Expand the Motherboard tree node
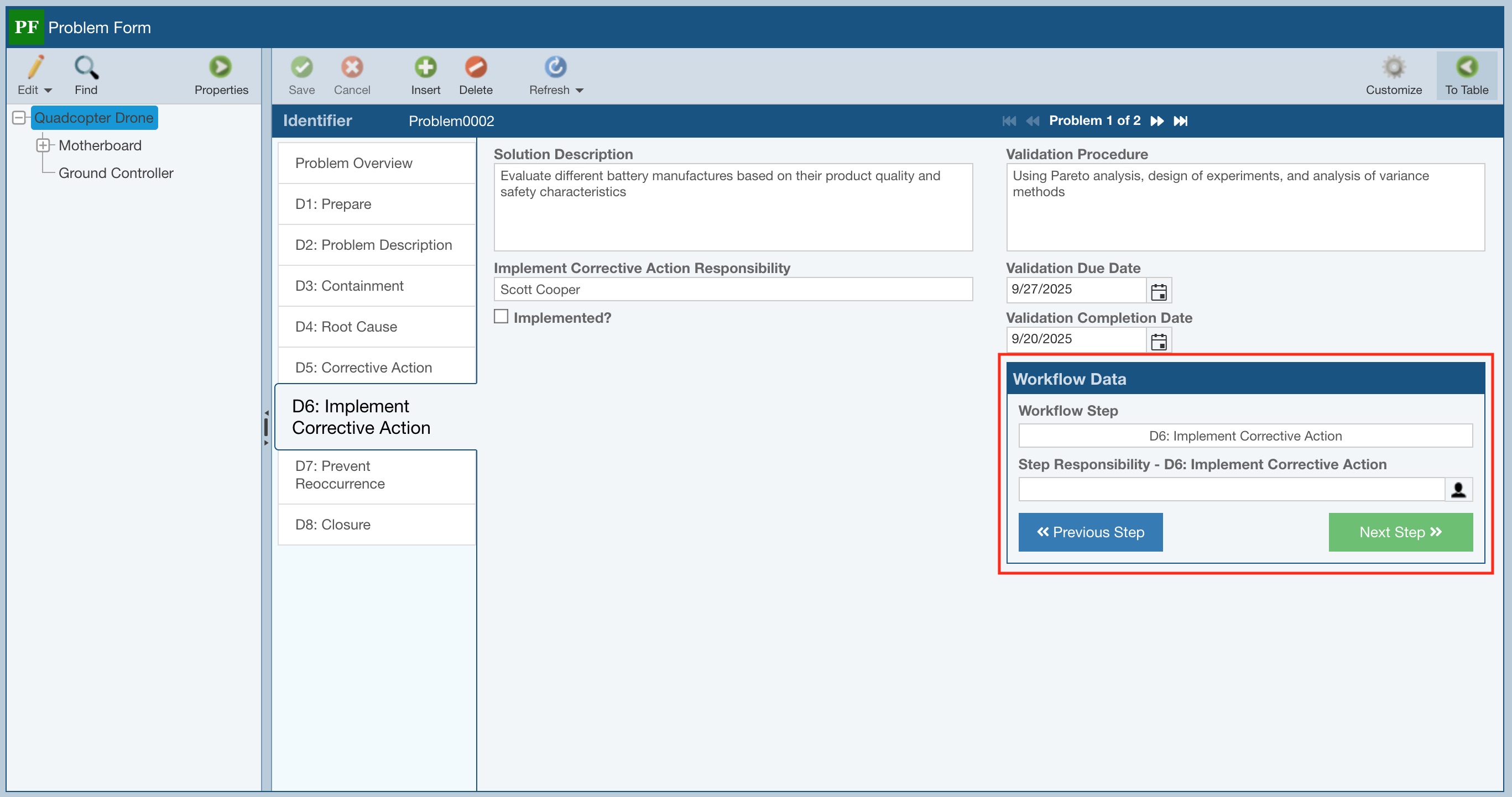Image resolution: width=1512 pixels, height=797 pixels. [x=43, y=145]
